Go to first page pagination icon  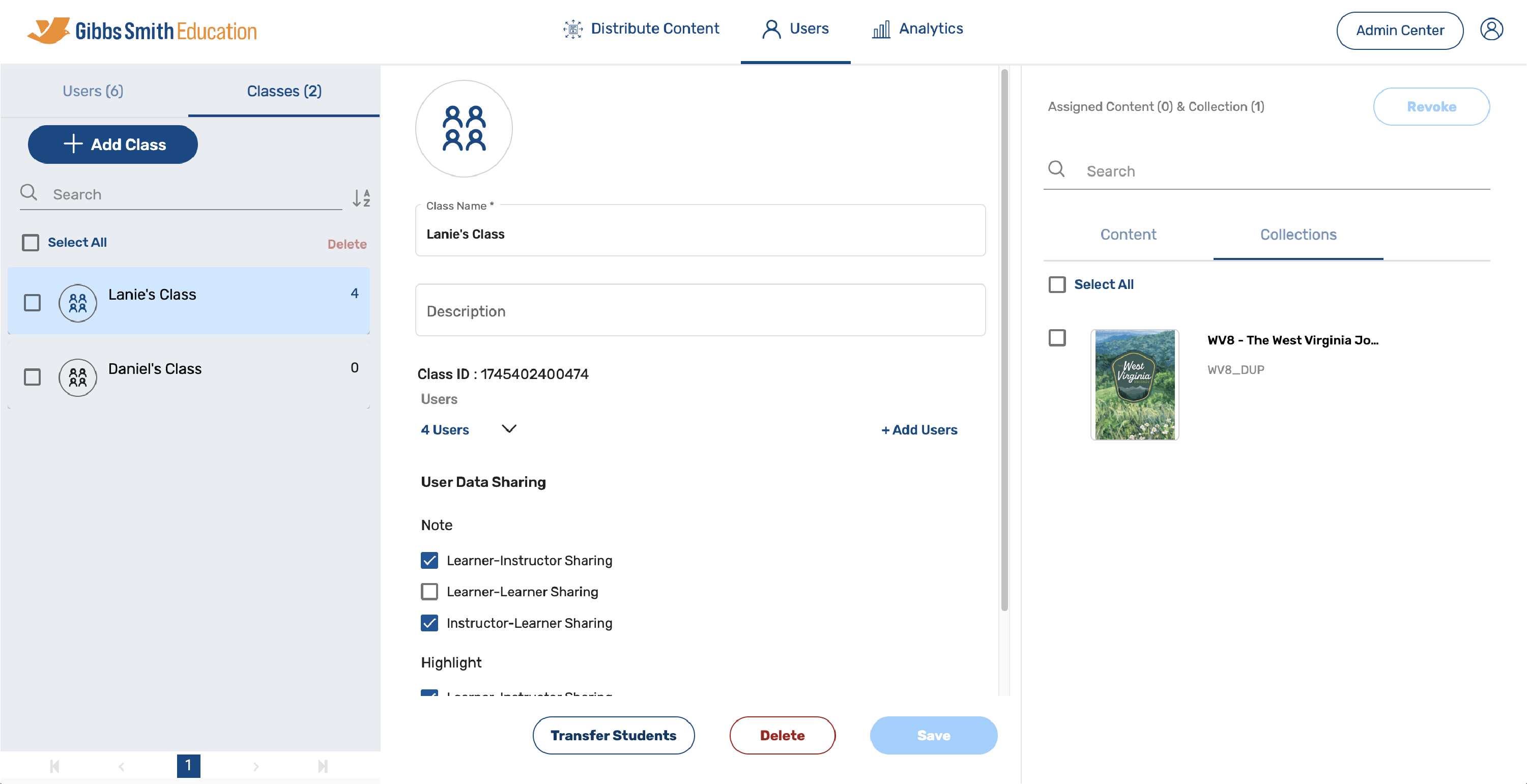tap(54, 766)
